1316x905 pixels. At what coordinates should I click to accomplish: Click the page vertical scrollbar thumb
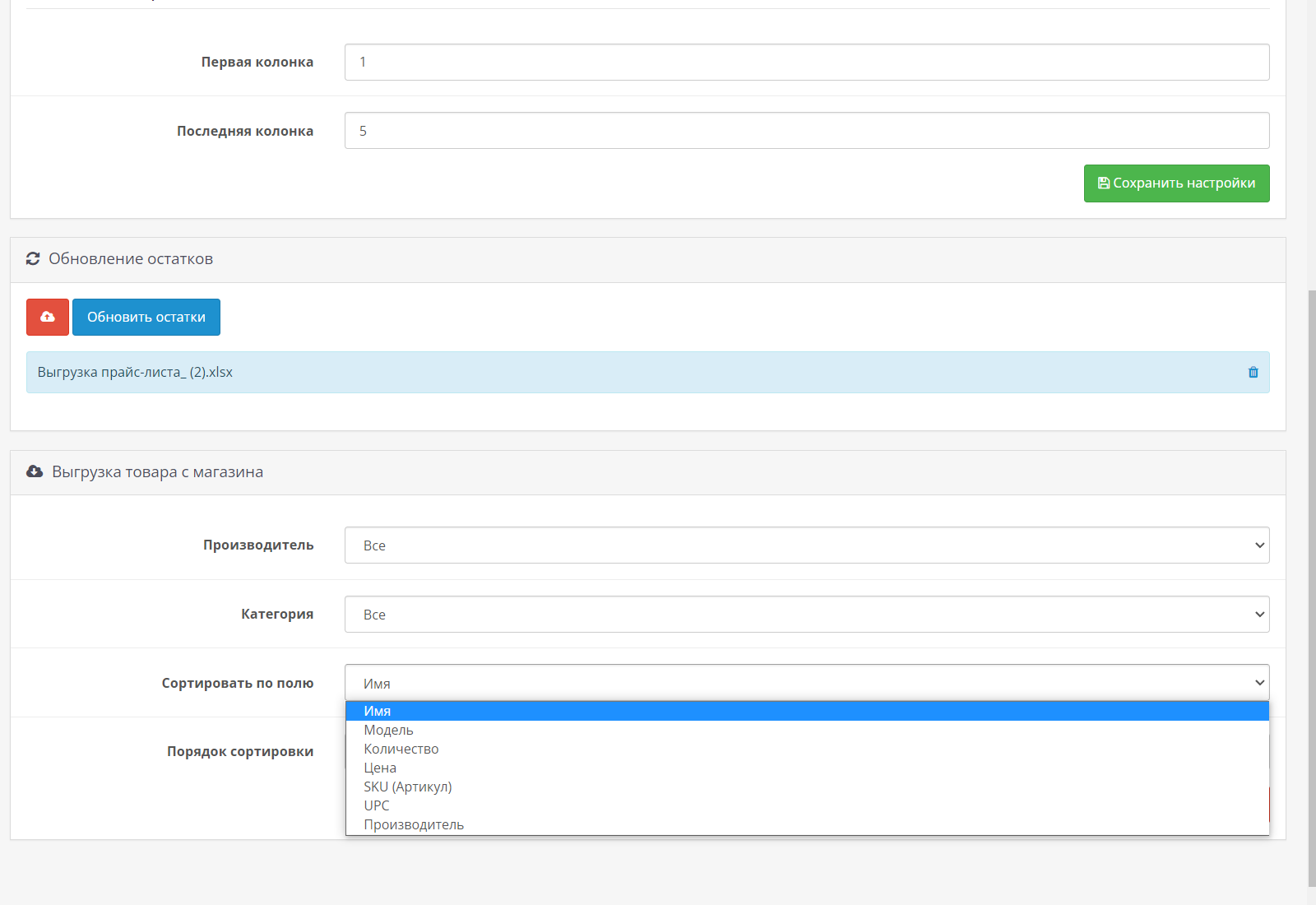[x=1312, y=588]
